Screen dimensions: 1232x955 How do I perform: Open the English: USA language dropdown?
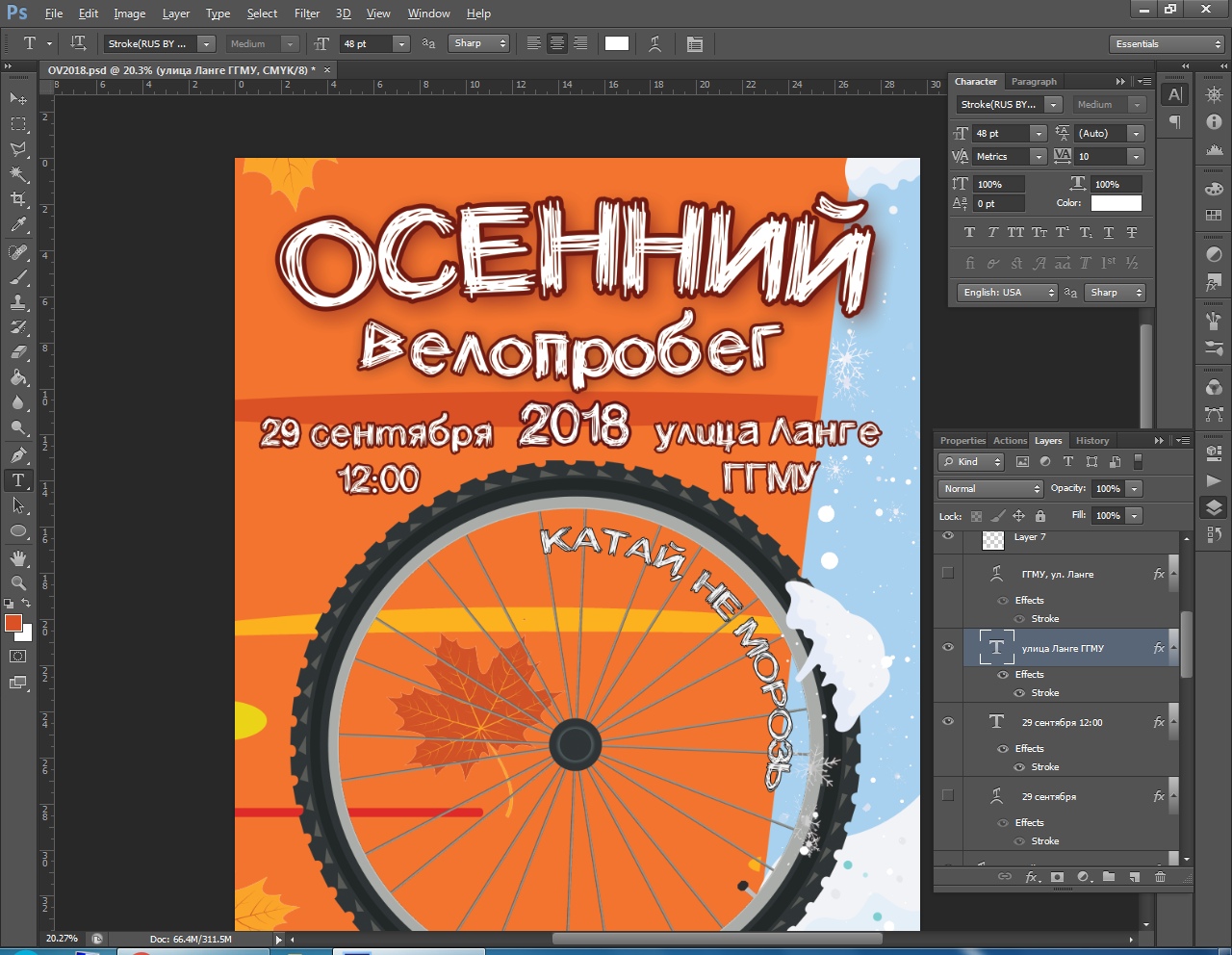pos(1007,293)
